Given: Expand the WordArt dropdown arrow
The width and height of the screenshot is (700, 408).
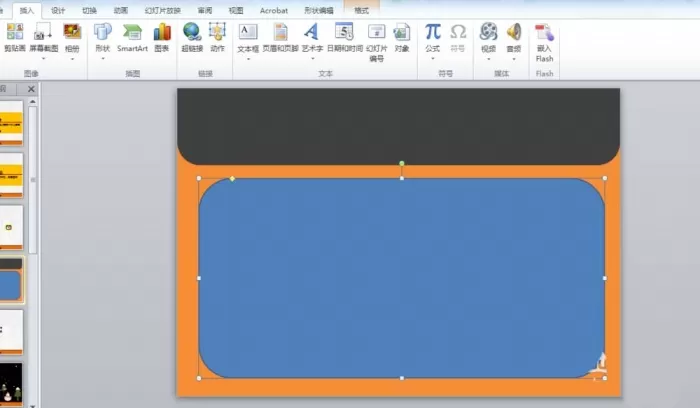Looking at the screenshot, I should (x=312, y=58).
